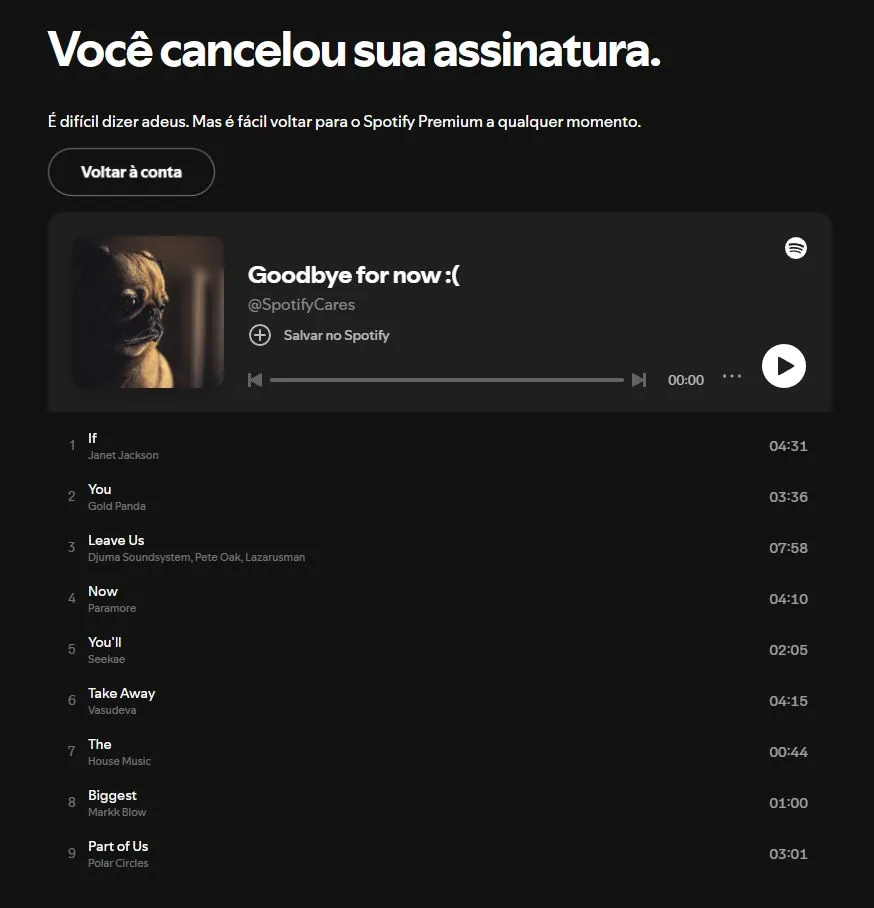Skip to previous track in embedded player
The height and width of the screenshot is (908, 874).
pyautogui.click(x=255, y=380)
